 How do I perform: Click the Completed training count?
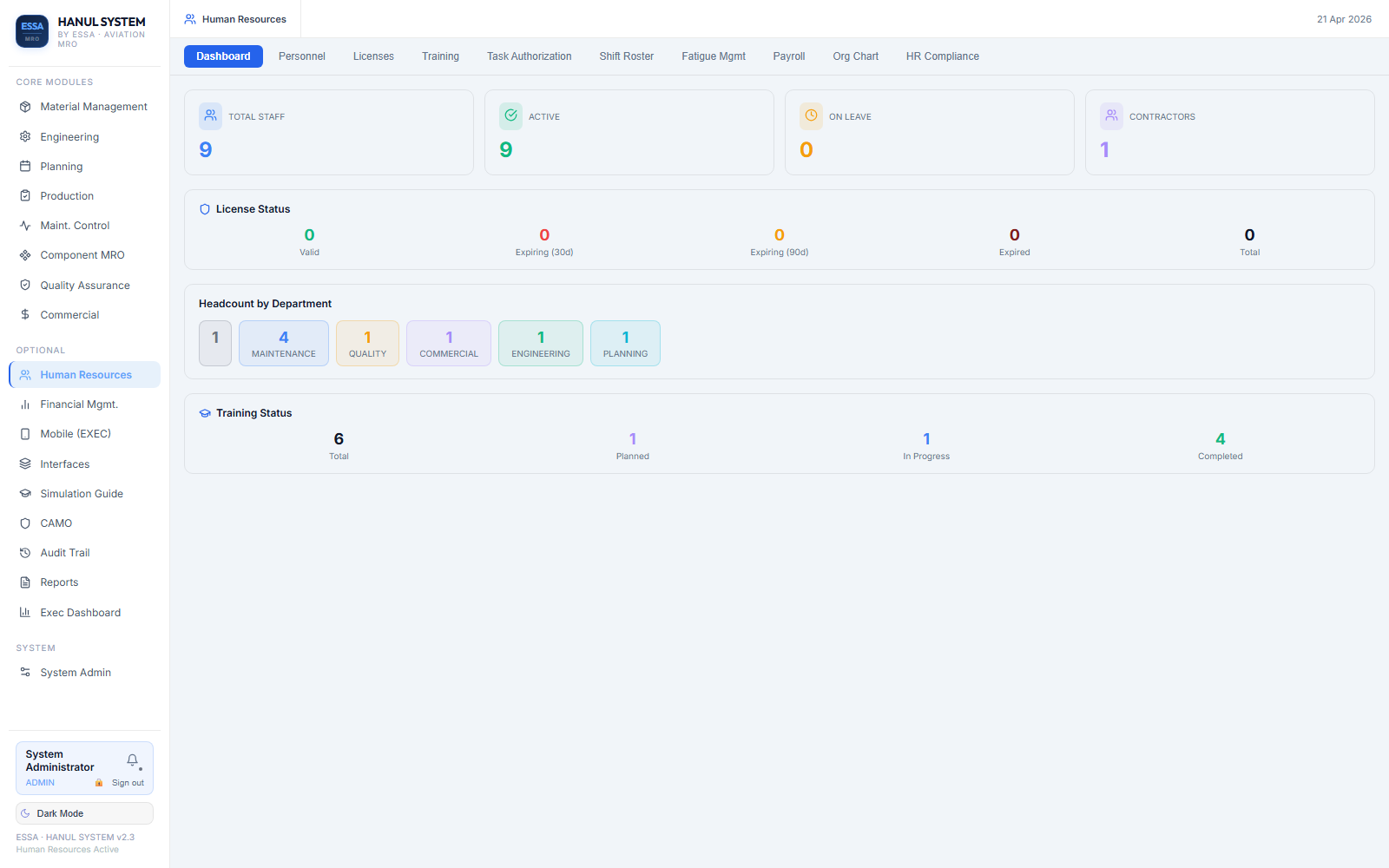coord(1220,440)
